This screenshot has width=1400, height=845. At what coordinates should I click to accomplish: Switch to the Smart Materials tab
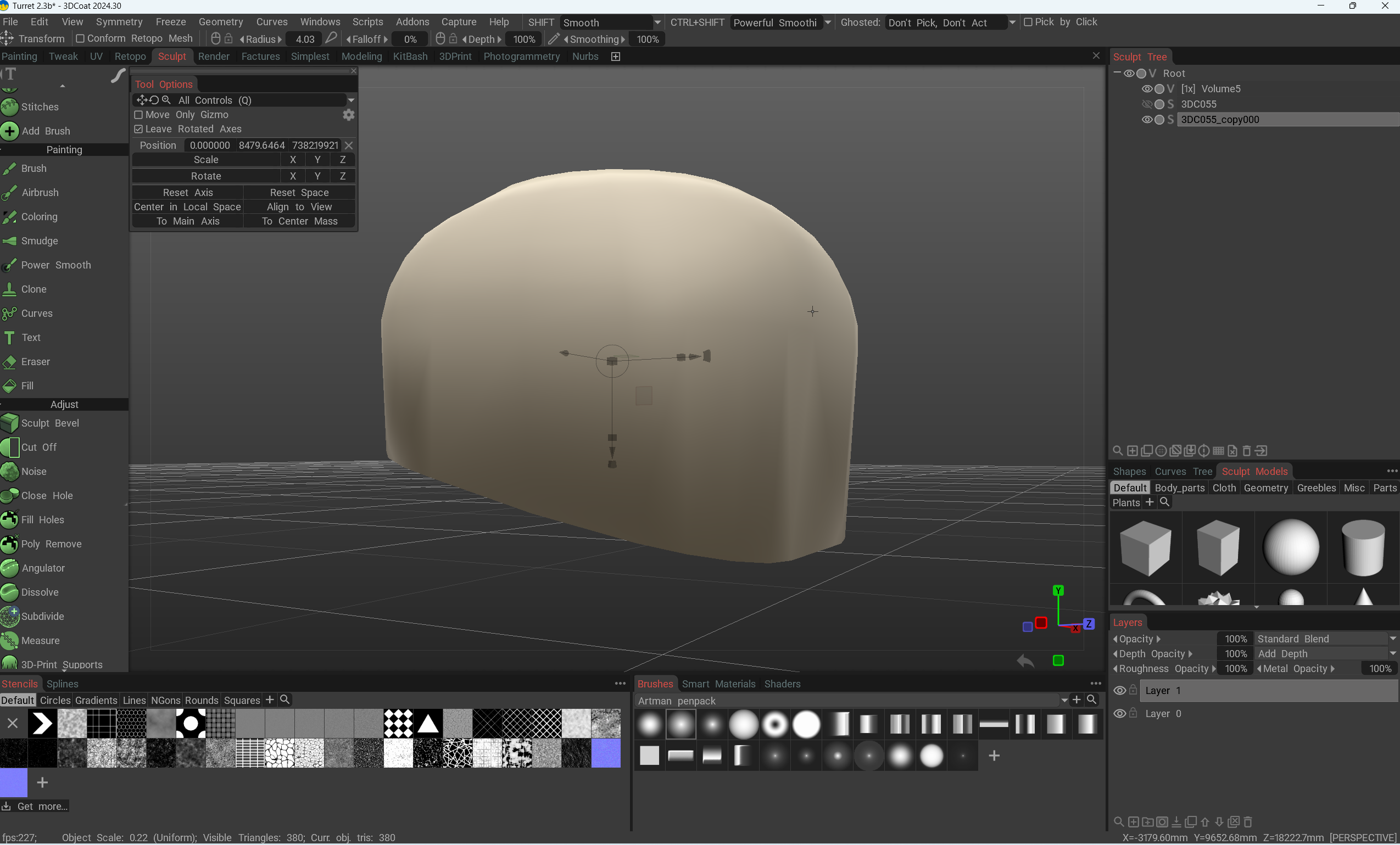pos(719,684)
